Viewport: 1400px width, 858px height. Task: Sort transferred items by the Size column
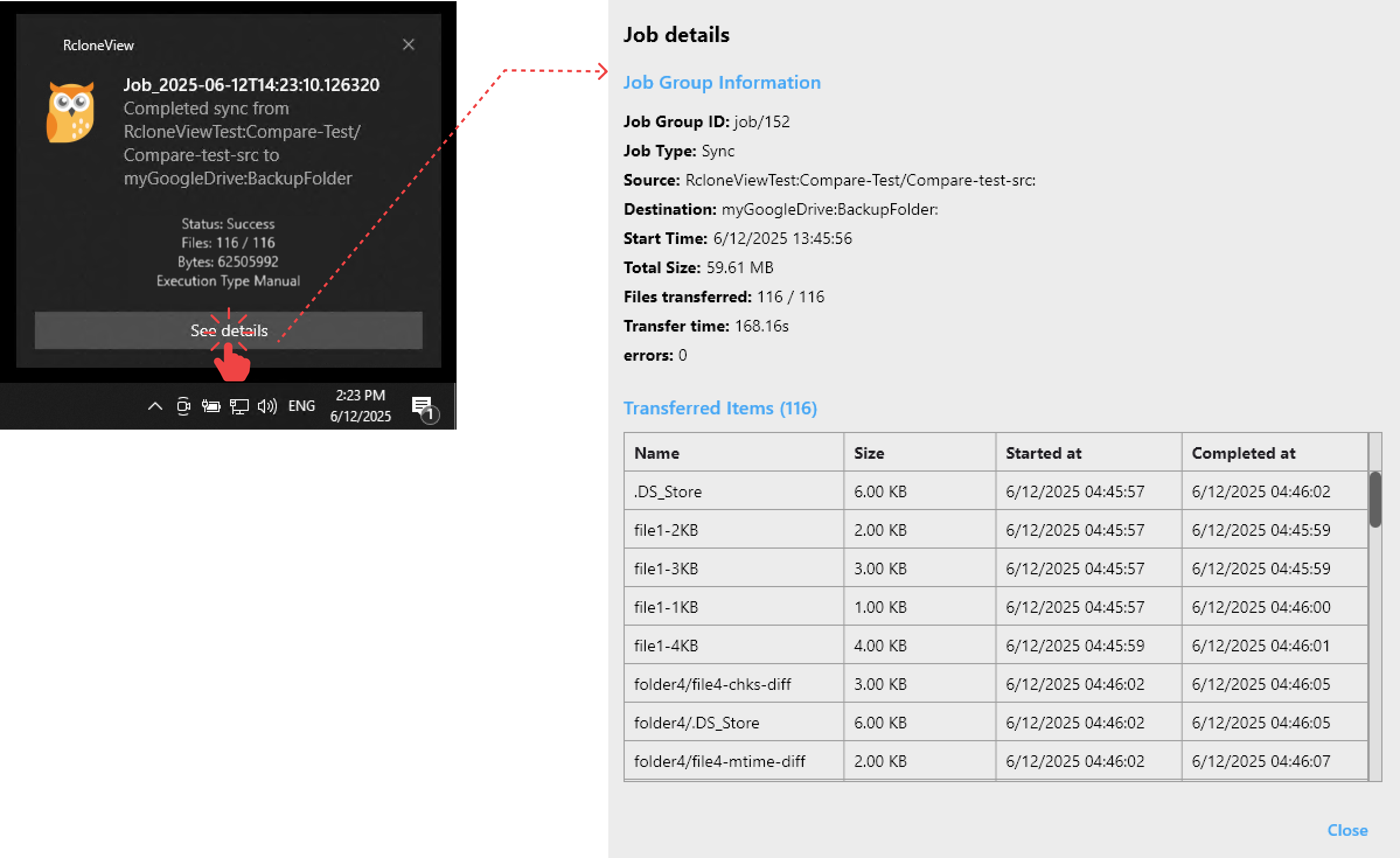point(869,452)
